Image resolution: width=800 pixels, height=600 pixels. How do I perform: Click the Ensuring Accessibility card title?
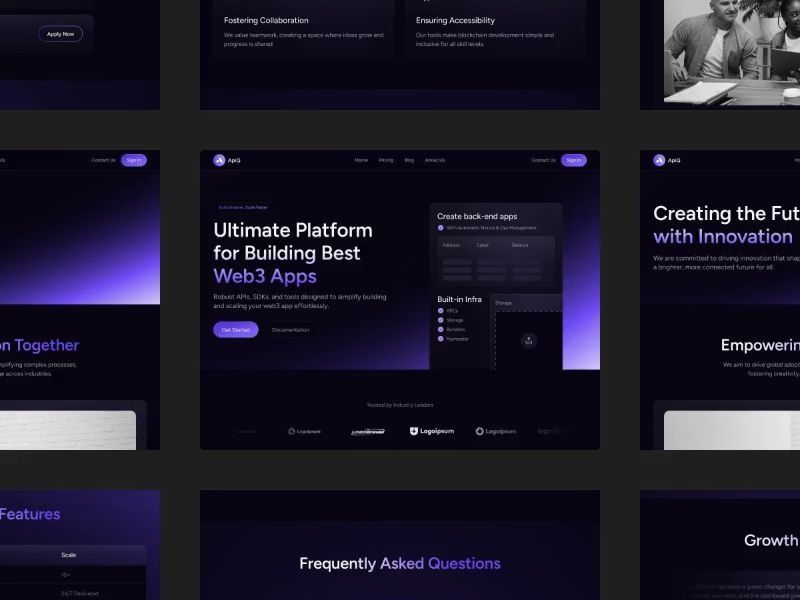(455, 20)
